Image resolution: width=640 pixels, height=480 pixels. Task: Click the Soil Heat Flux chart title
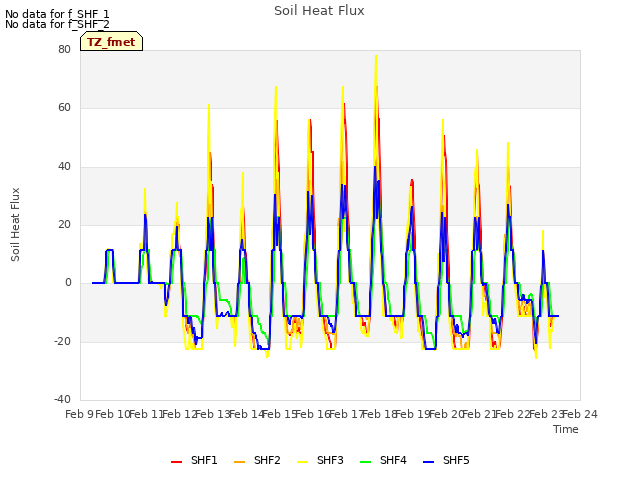tap(319, 11)
